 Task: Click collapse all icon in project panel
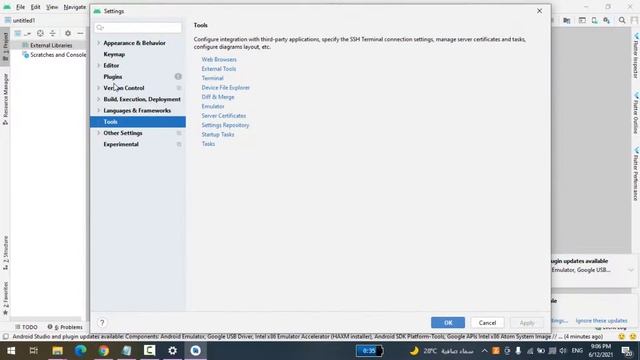(x=53, y=33)
